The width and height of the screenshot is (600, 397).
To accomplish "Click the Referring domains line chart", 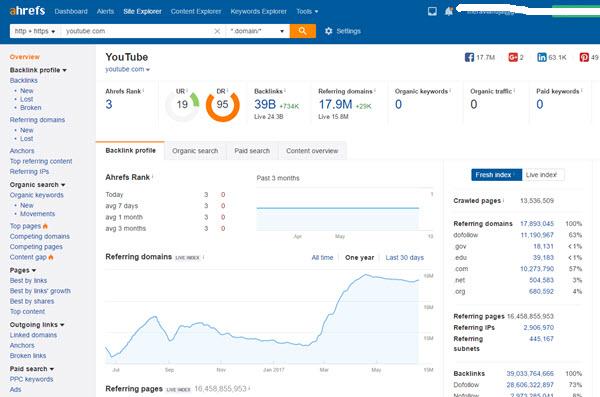I will click(x=262, y=318).
